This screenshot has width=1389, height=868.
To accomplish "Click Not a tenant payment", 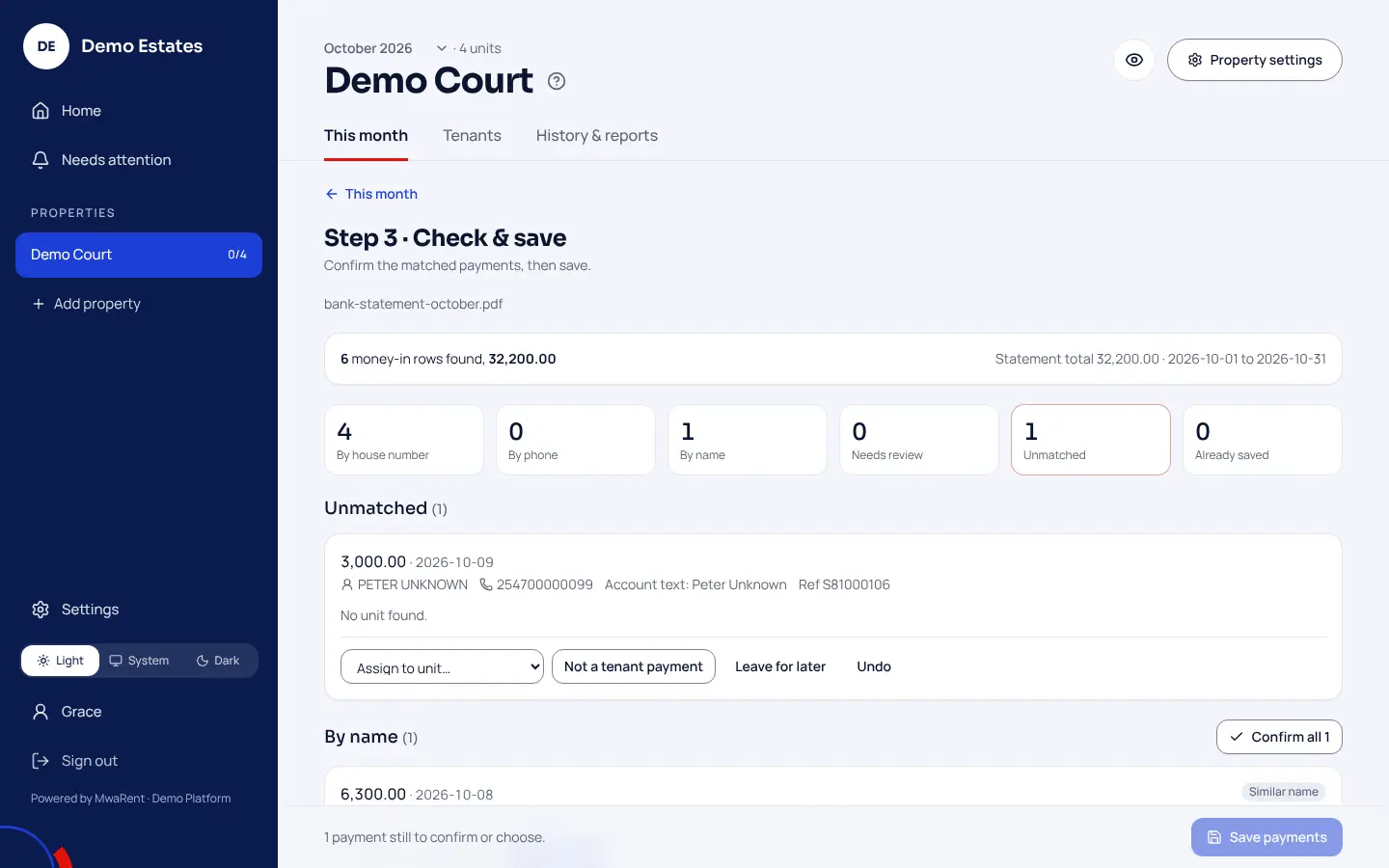I will click(634, 666).
